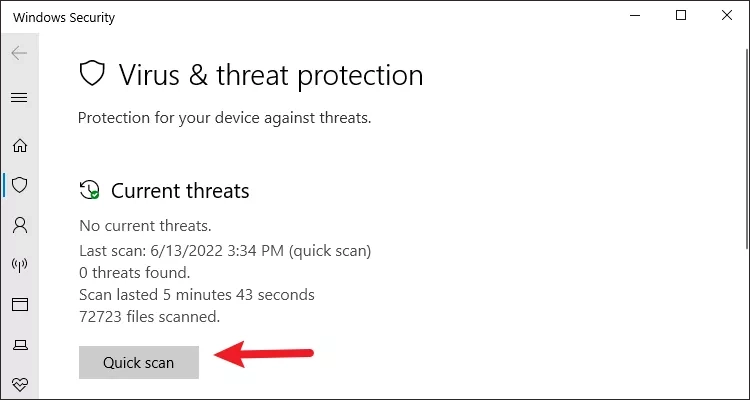Screen dimensions: 750x400
Task: Click the large shield icon beside page title
Action: click(92, 73)
